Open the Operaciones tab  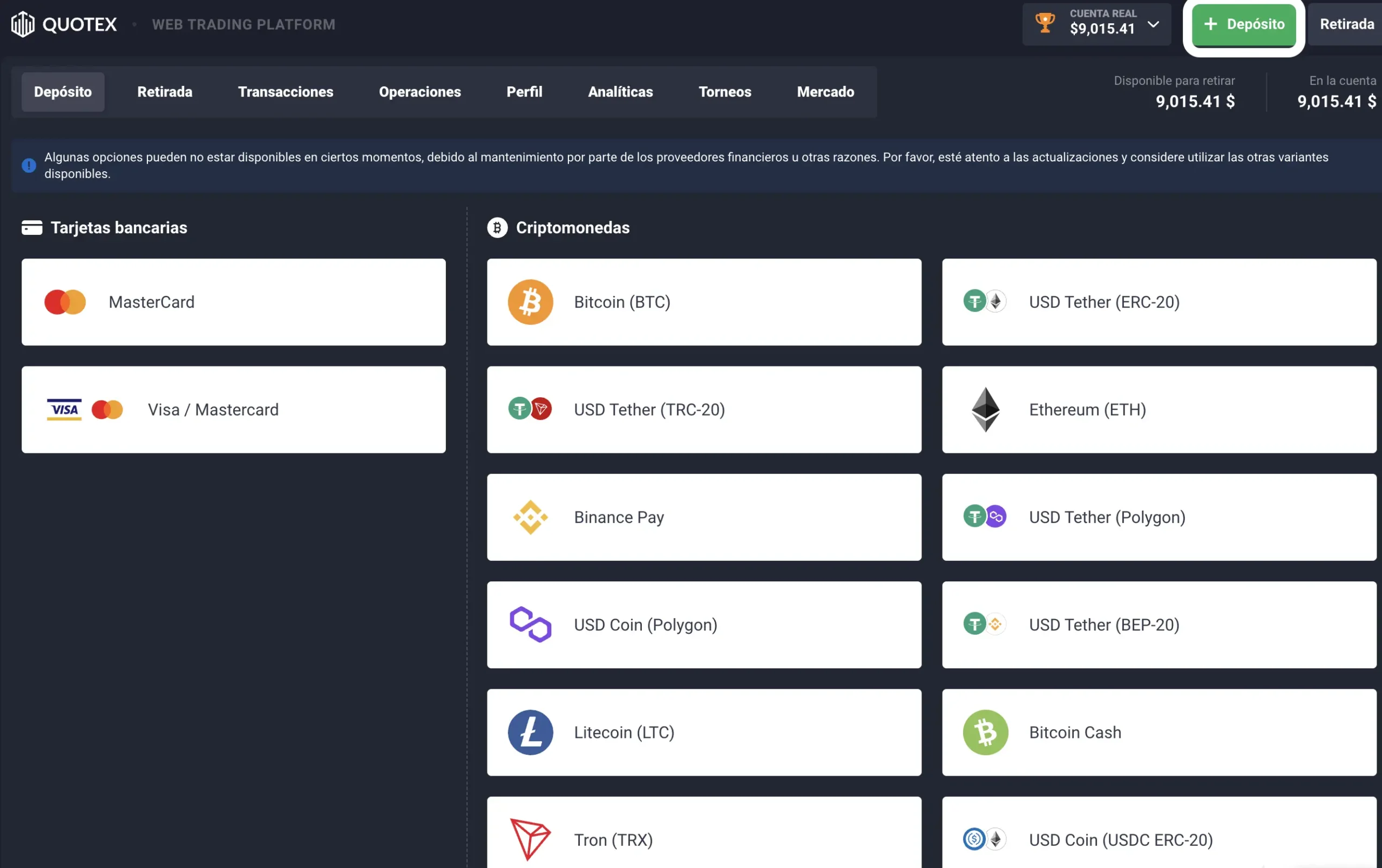pyautogui.click(x=420, y=92)
